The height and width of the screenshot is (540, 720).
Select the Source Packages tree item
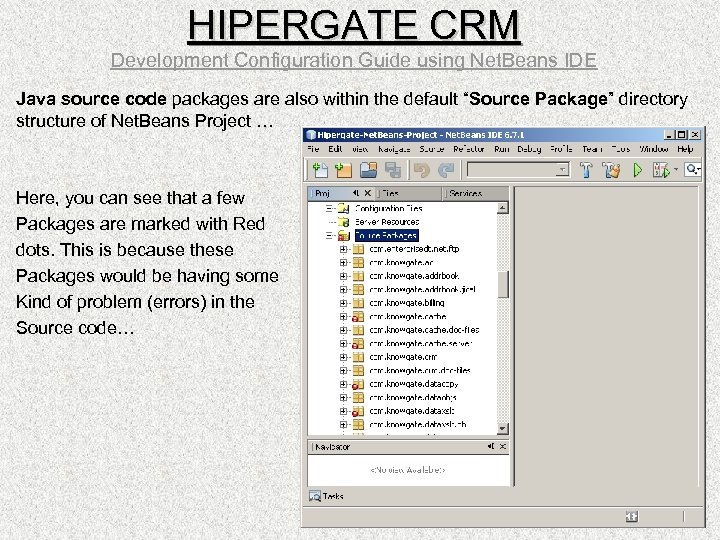pos(386,236)
